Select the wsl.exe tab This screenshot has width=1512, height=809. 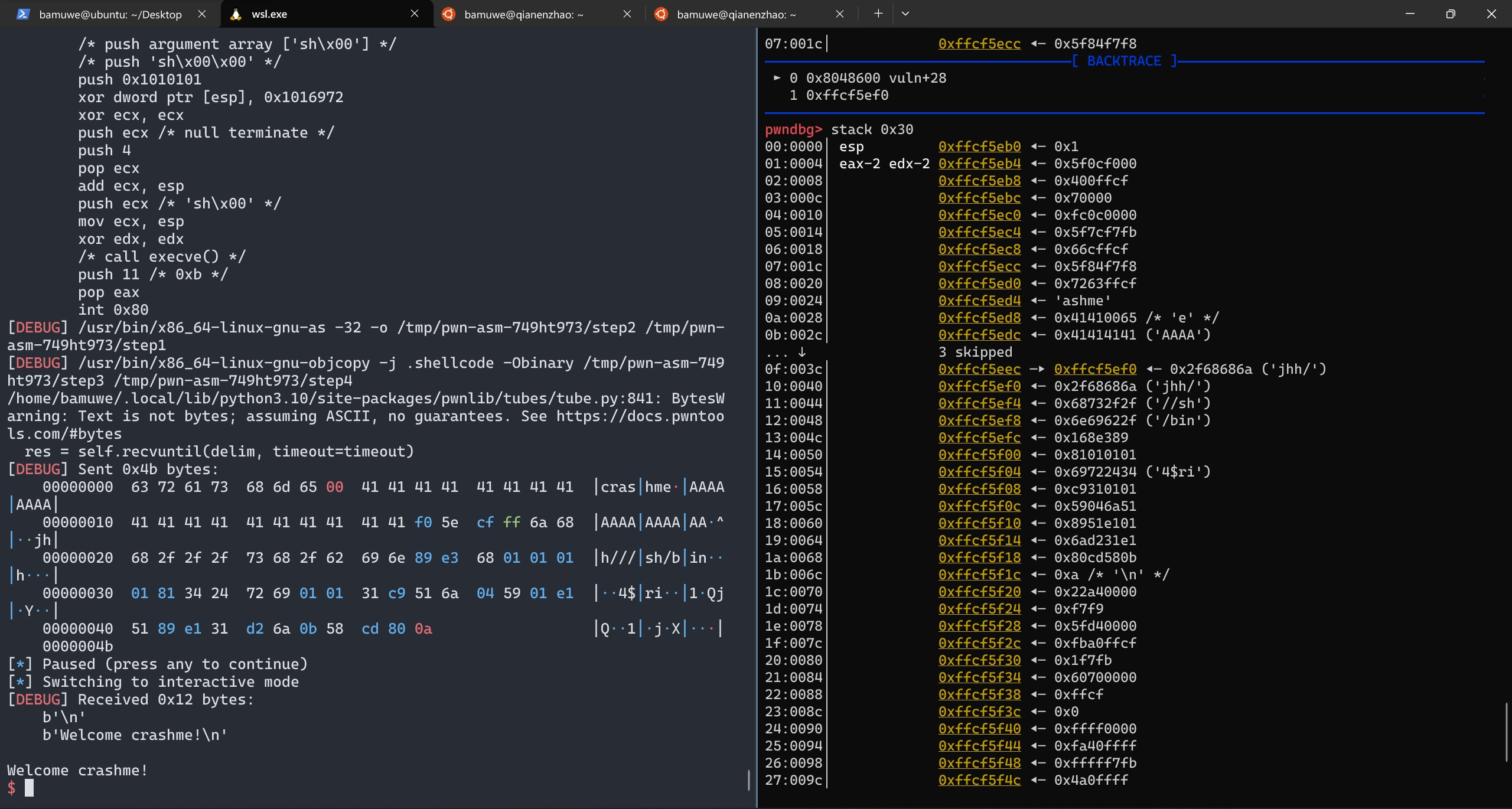[327, 14]
